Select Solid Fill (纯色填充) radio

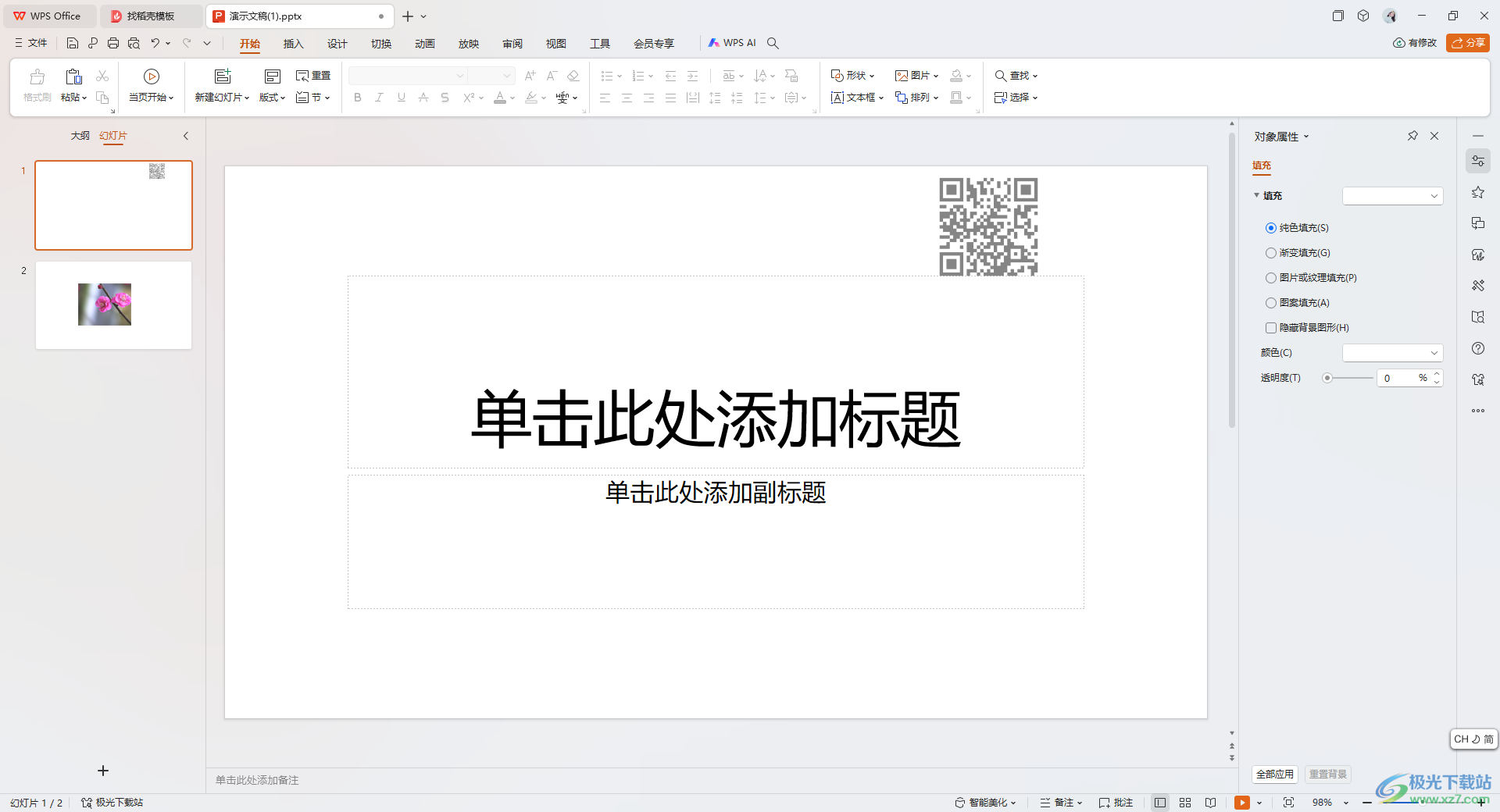click(1271, 228)
